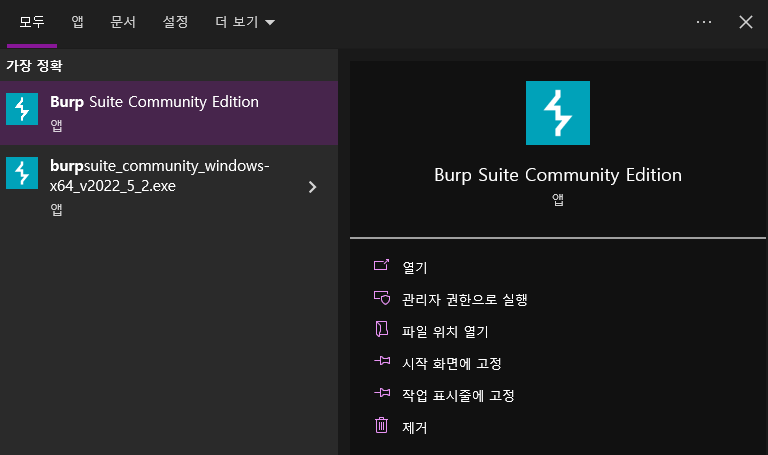Screen dimensions: 768x455
Task: Open the 더 보기 dropdown
Action: click(x=245, y=22)
